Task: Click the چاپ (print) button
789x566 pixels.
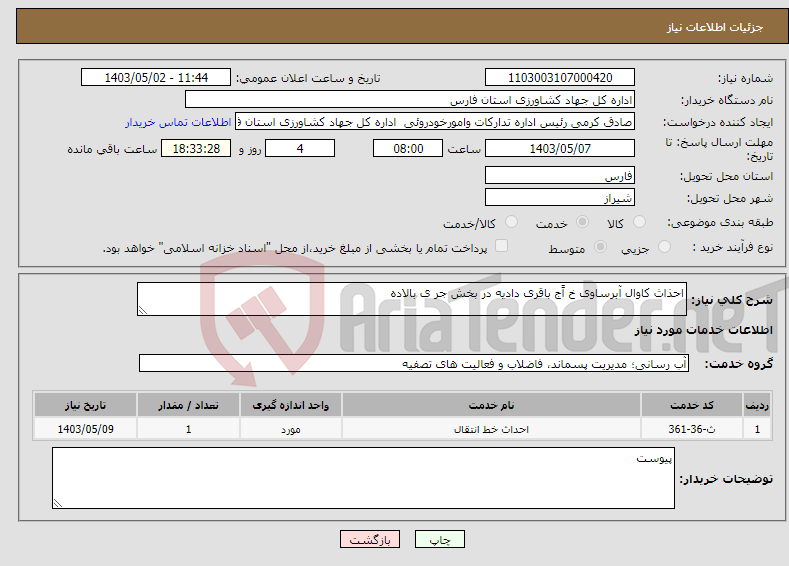Action: [439, 539]
